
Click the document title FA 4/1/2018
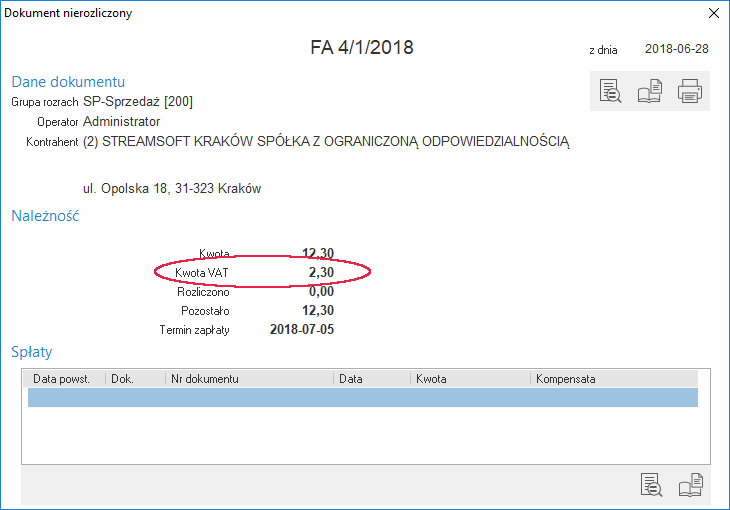(x=362, y=48)
